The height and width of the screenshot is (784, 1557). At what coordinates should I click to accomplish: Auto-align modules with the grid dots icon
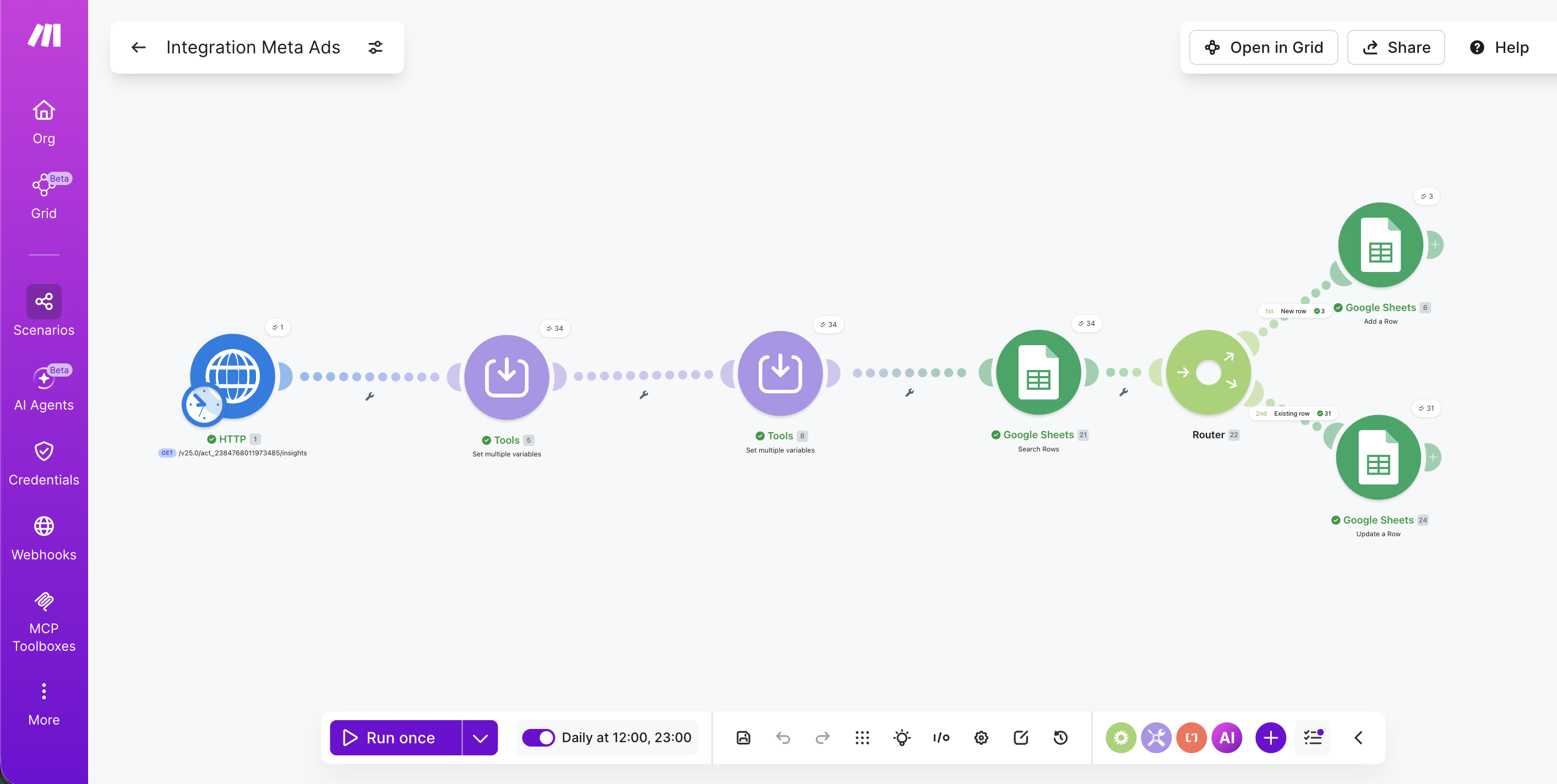pyautogui.click(x=862, y=737)
